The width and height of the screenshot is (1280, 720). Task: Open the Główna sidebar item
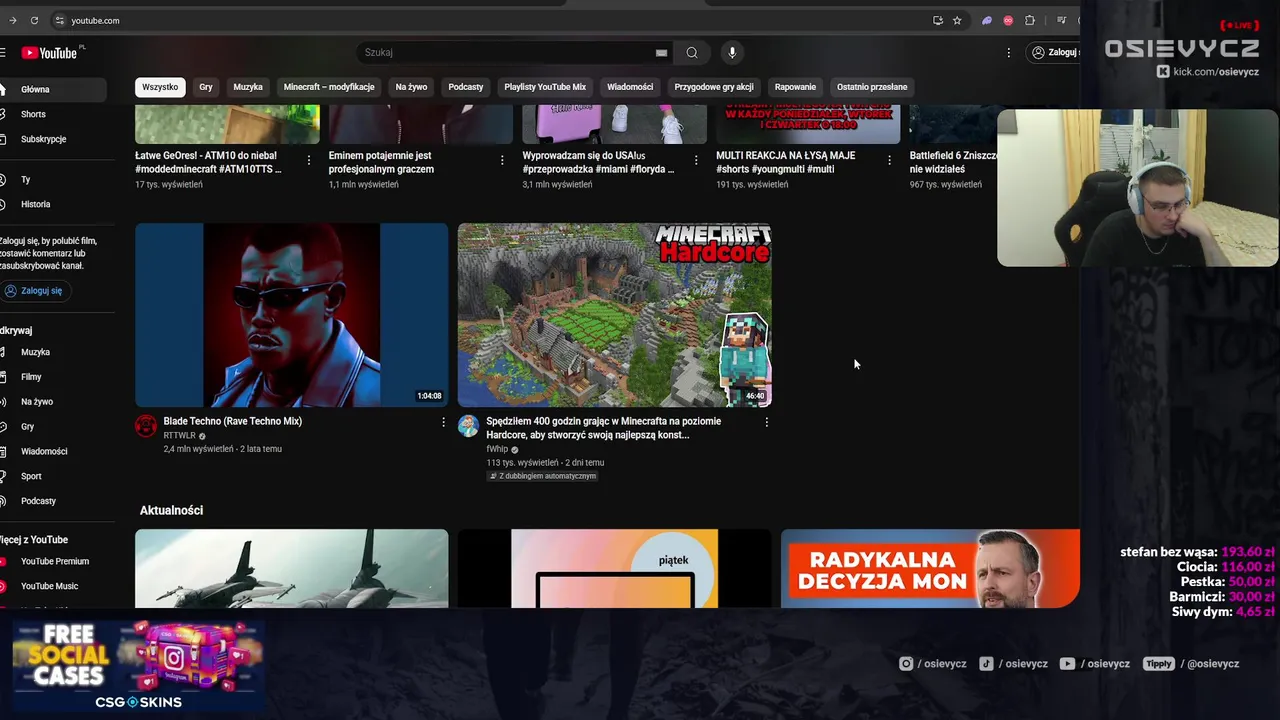click(x=53, y=89)
